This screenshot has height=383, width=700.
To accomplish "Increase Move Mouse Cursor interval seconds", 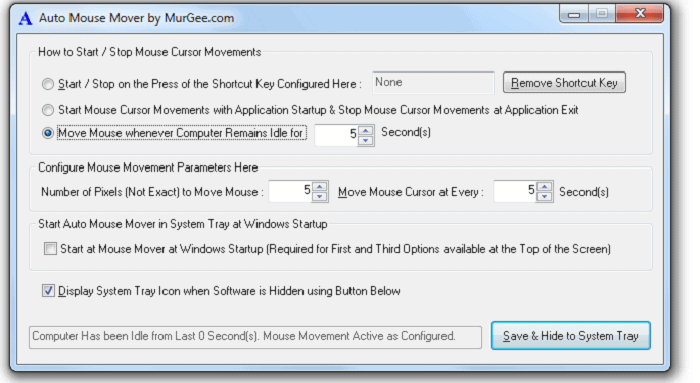I will coord(544,187).
